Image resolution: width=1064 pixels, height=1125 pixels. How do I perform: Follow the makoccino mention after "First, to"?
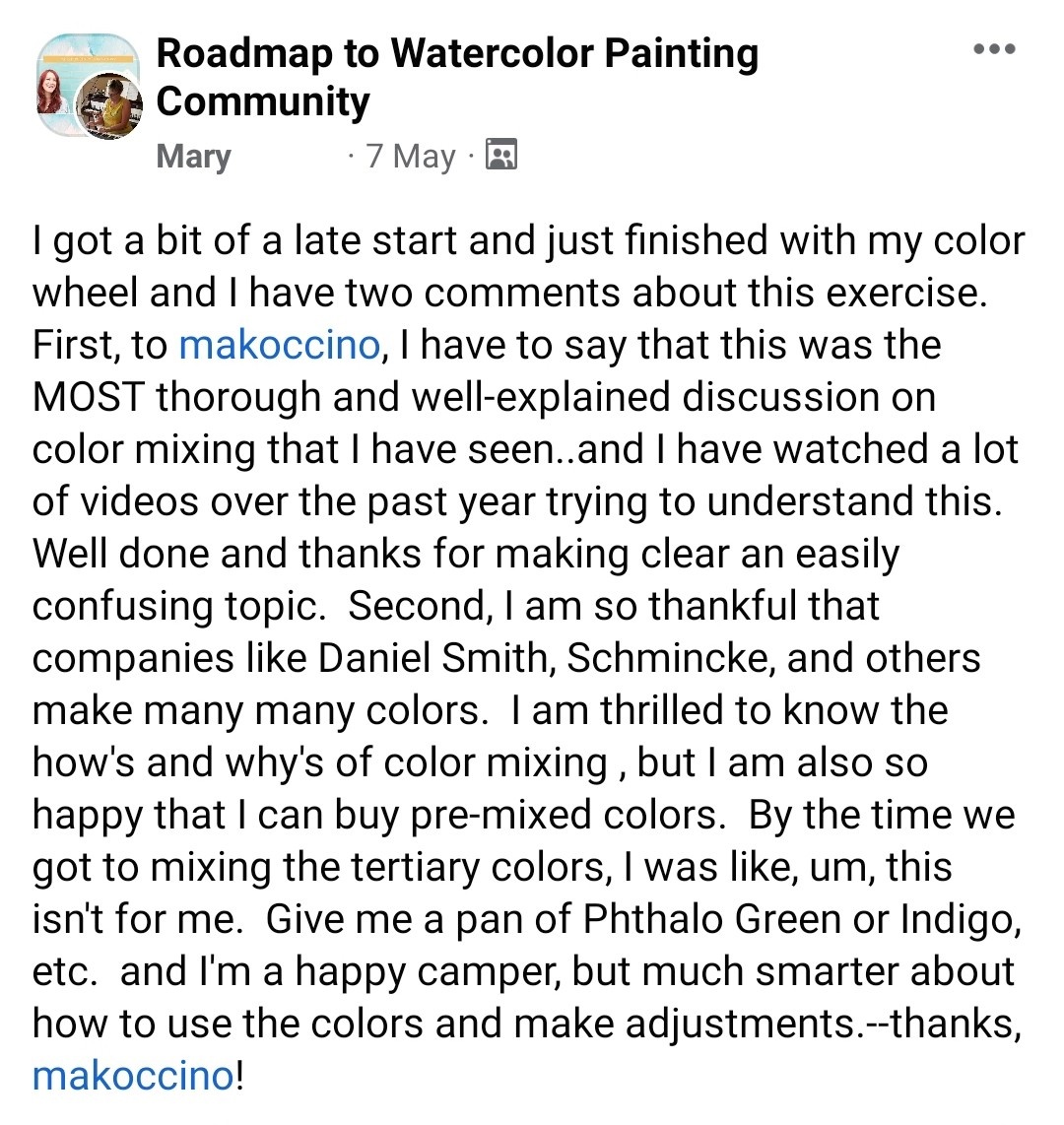coord(279,345)
